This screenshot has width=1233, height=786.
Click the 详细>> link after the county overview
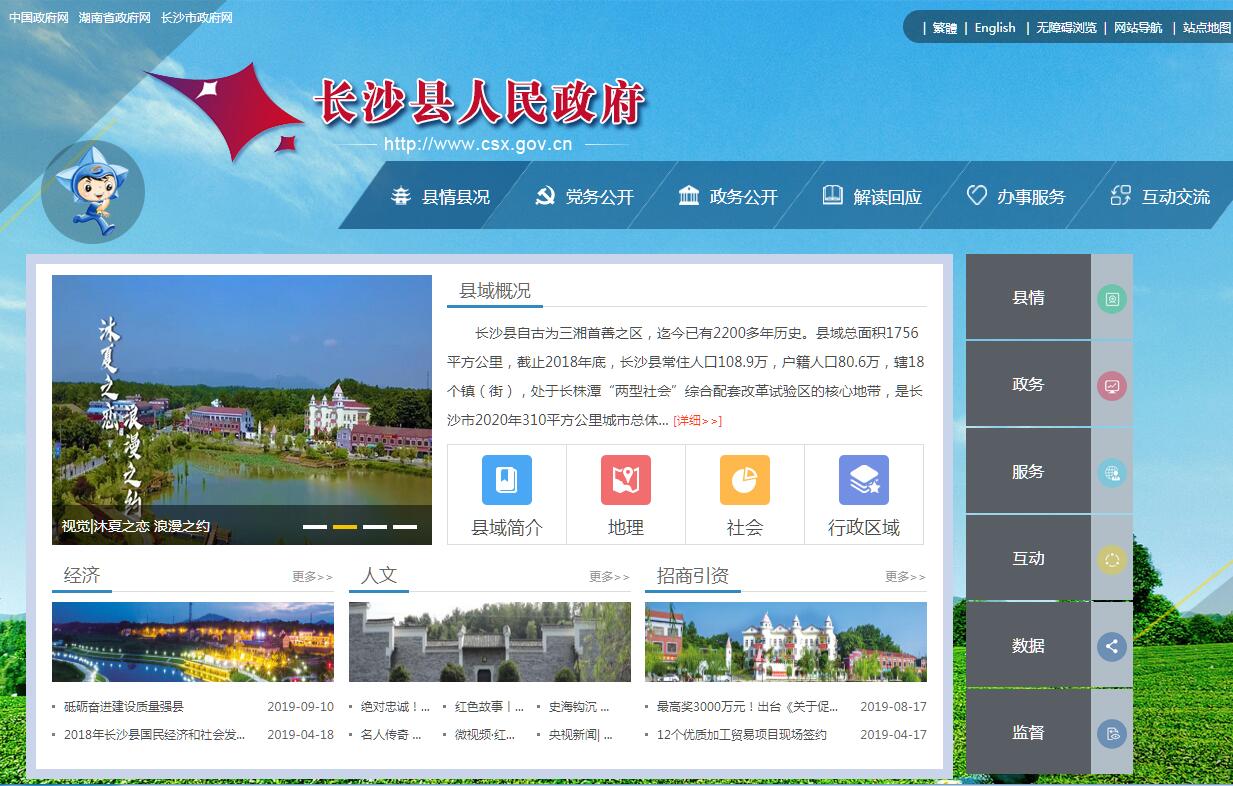tap(697, 421)
